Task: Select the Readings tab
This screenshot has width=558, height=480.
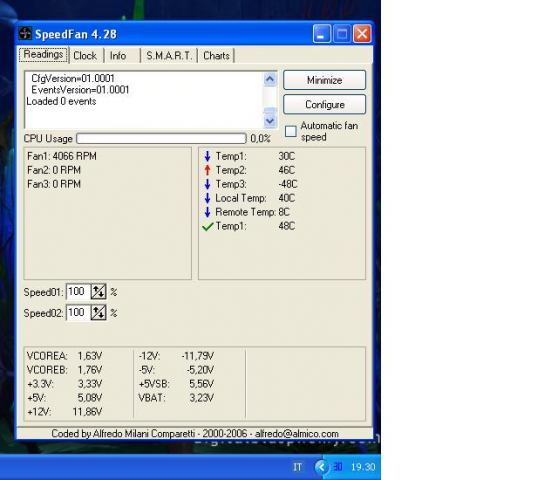Action: (43, 55)
